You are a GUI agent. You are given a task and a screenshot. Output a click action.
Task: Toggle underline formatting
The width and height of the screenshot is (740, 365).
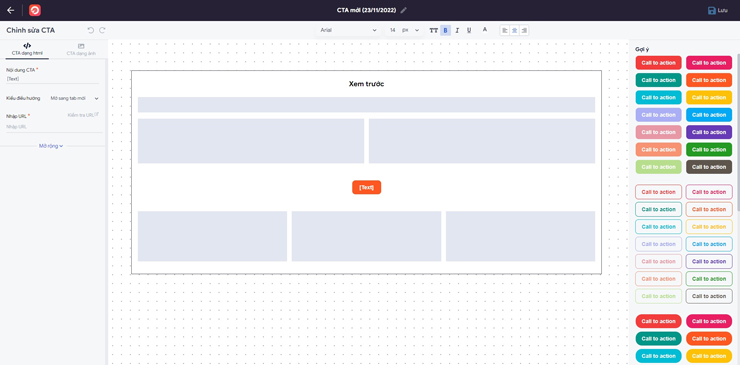(469, 30)
